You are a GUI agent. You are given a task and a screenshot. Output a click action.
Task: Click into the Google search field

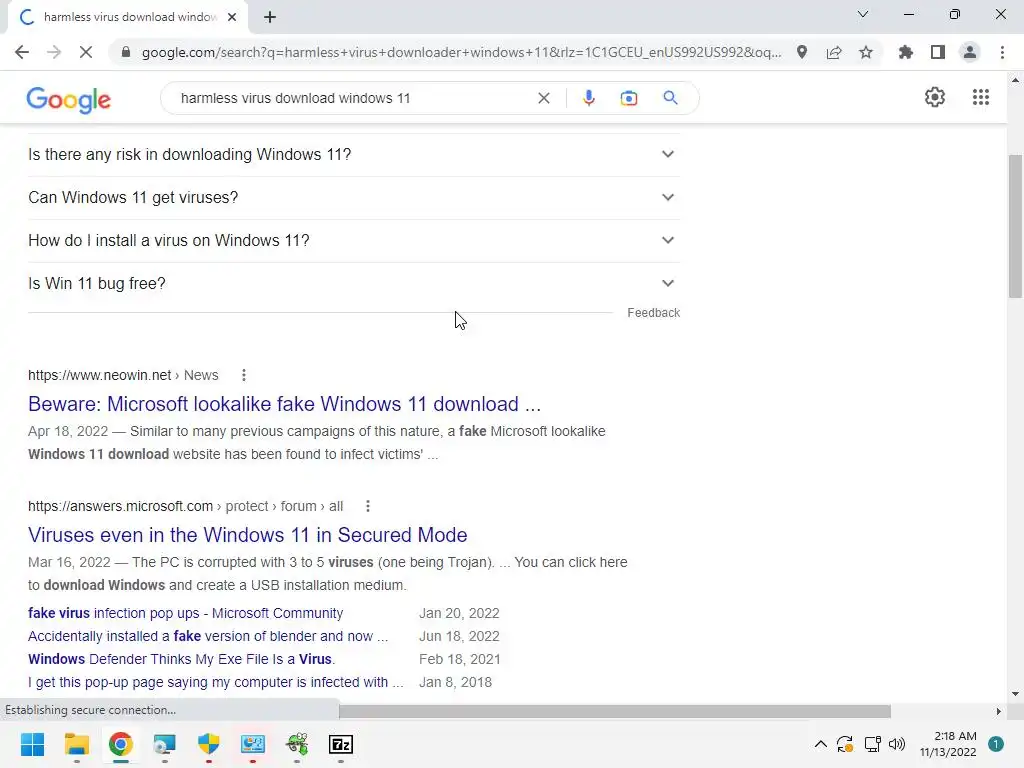coord(353,98)
